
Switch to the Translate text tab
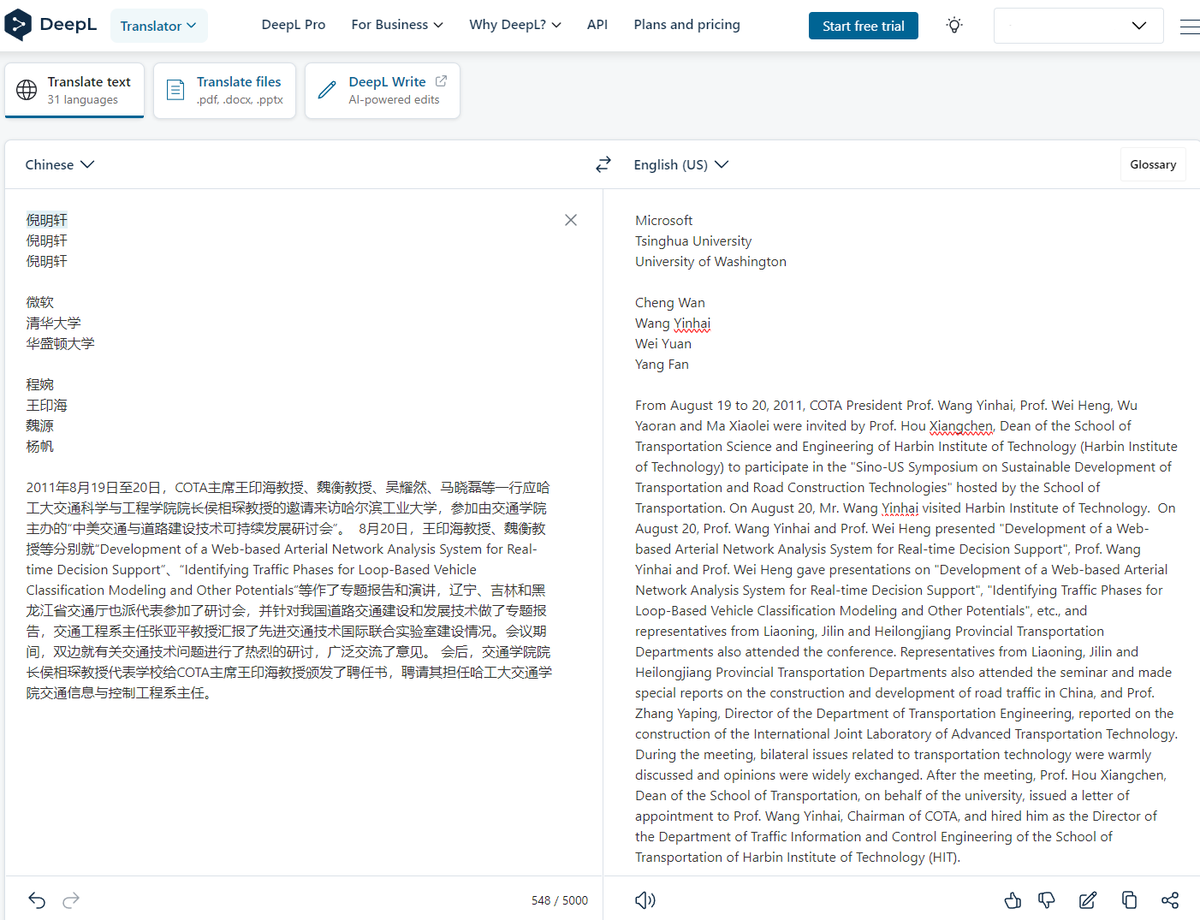(74, 90)
